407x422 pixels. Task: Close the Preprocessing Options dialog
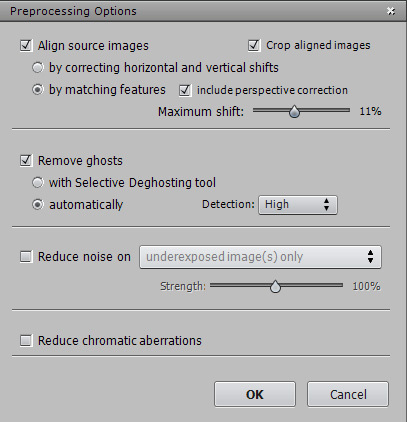(391, 11)
